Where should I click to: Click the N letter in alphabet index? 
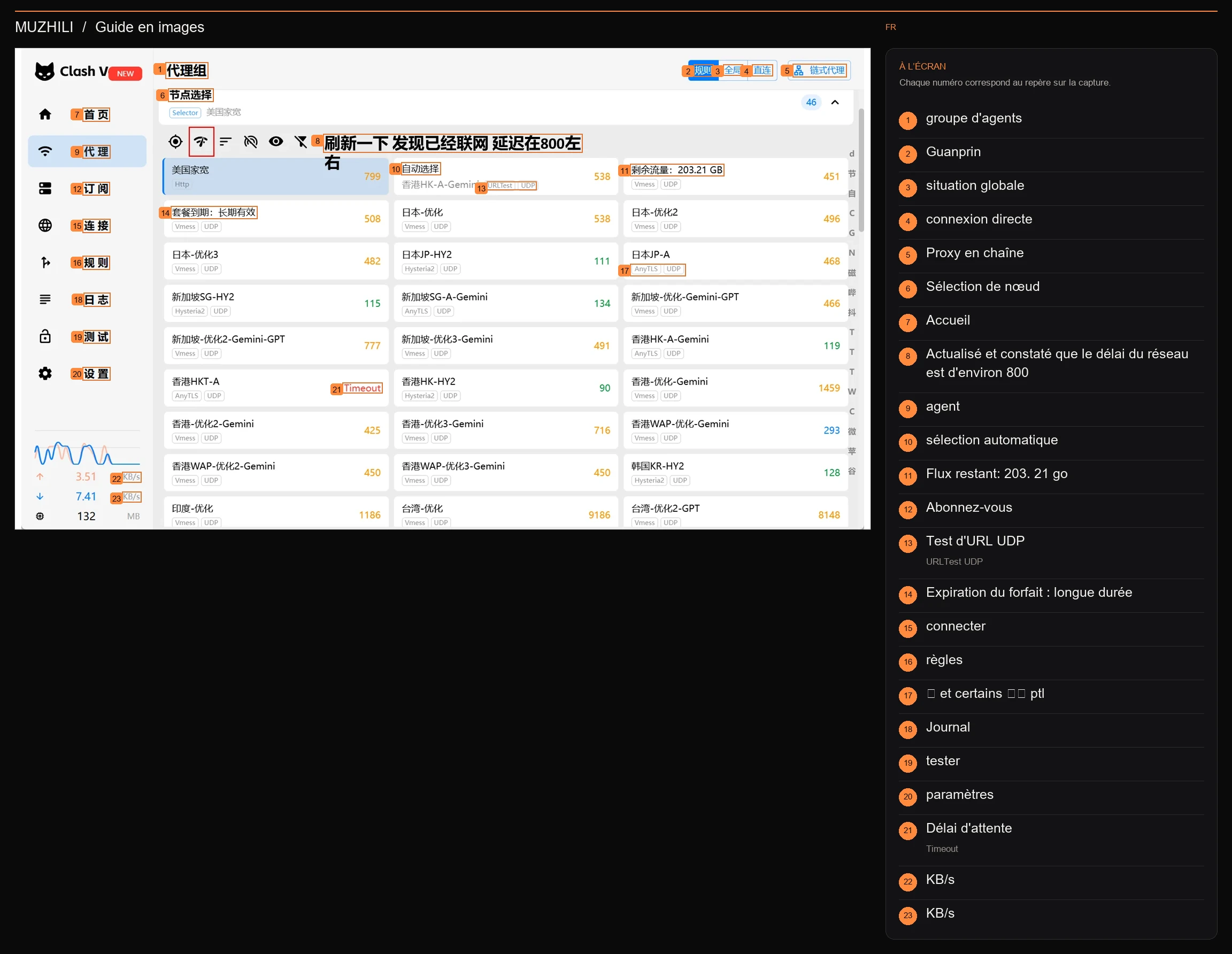point(852,253)
